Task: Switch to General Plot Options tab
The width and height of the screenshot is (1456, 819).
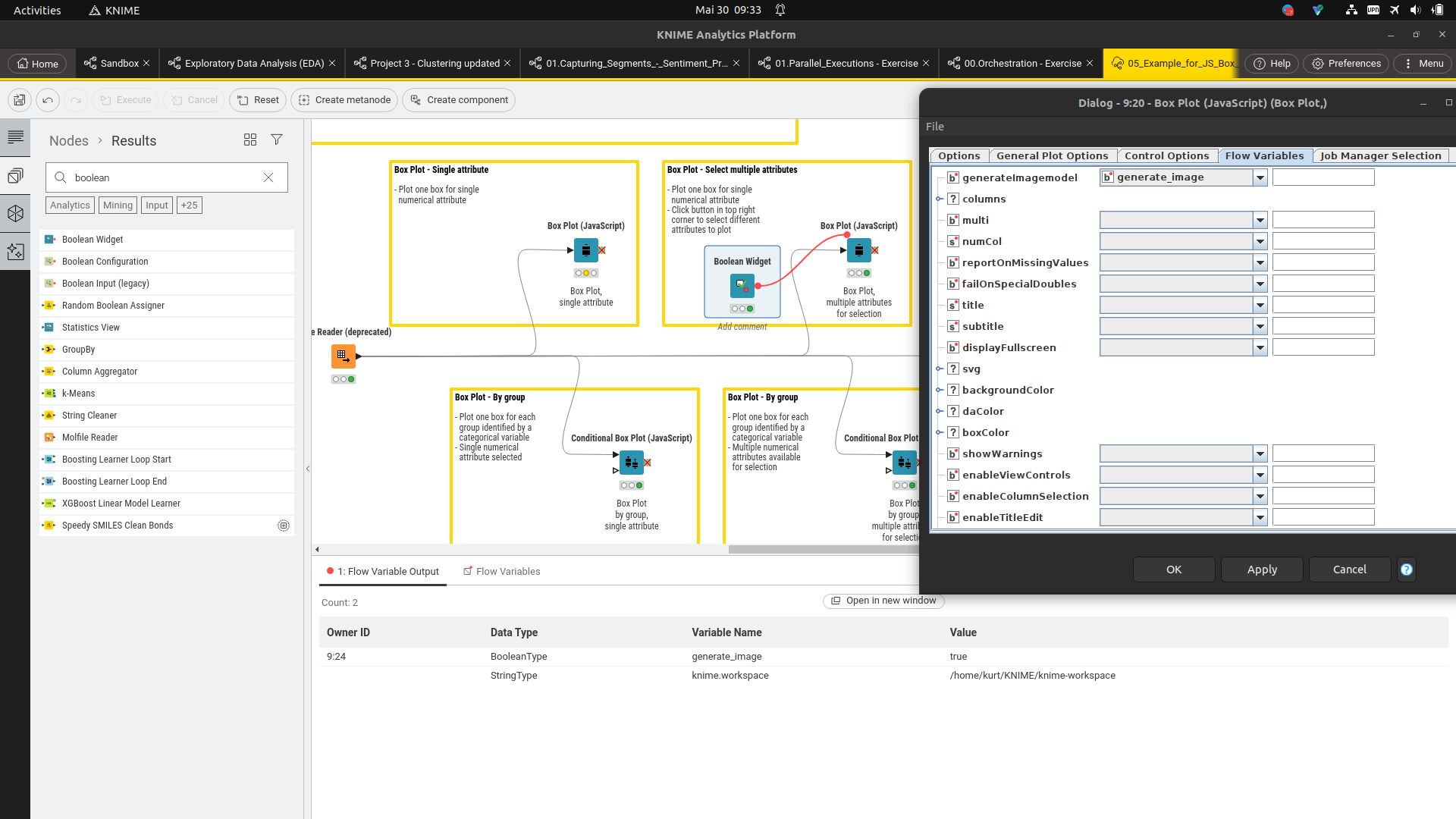Action: click(1052, 155)
